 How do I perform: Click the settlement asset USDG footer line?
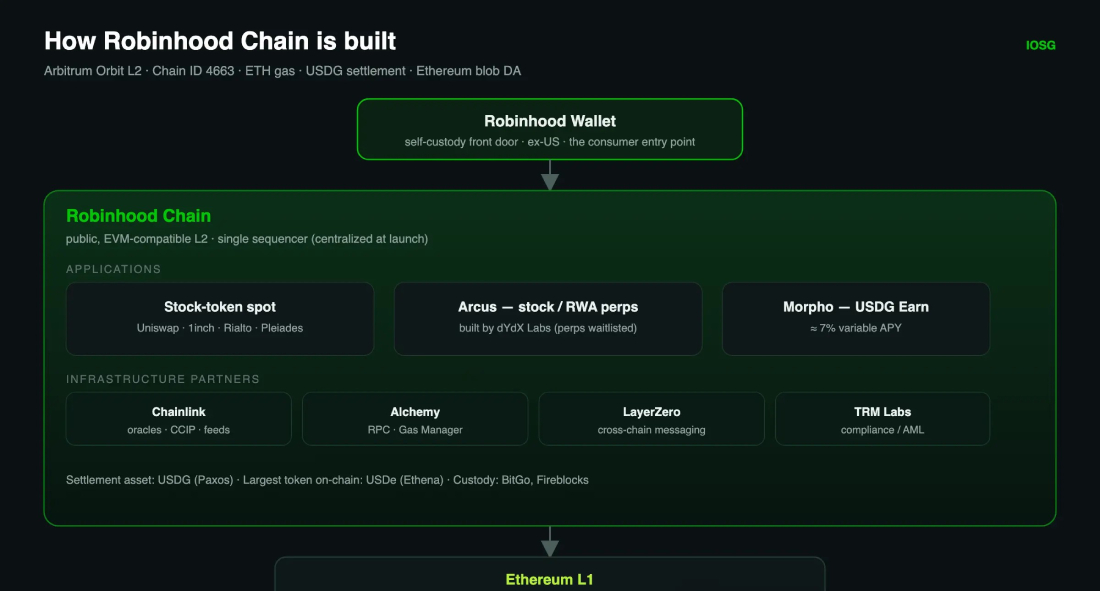(327, 480)
